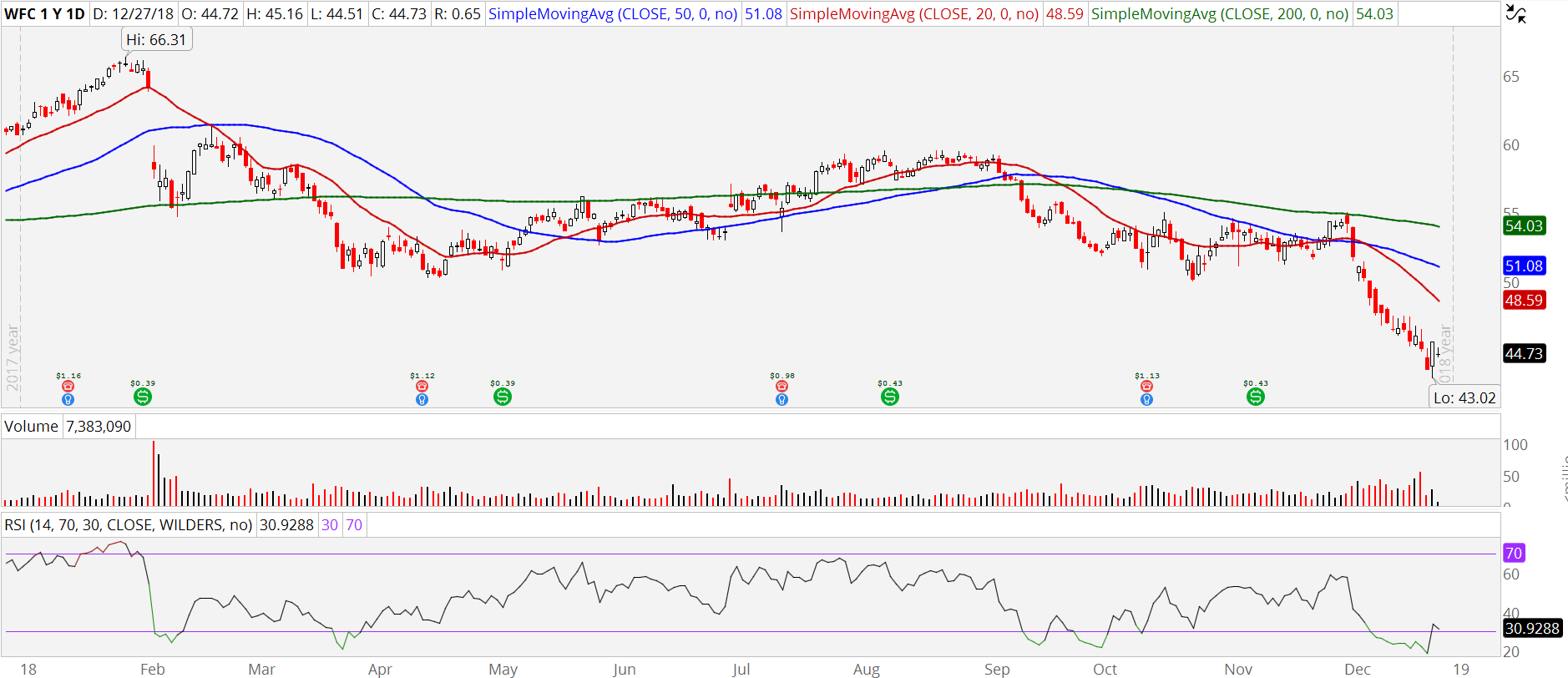Click the green $0.43 dividend icon near August

click(890, 397)
